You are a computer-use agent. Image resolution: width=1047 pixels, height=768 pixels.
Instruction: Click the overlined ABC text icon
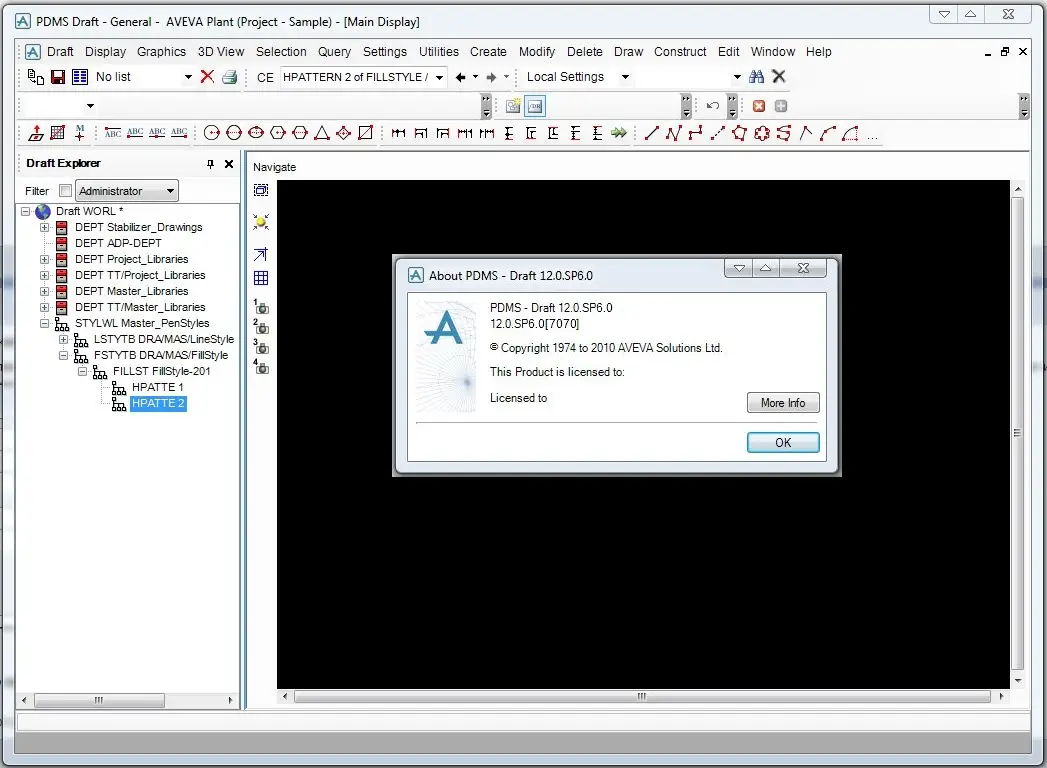pos(113,133)
